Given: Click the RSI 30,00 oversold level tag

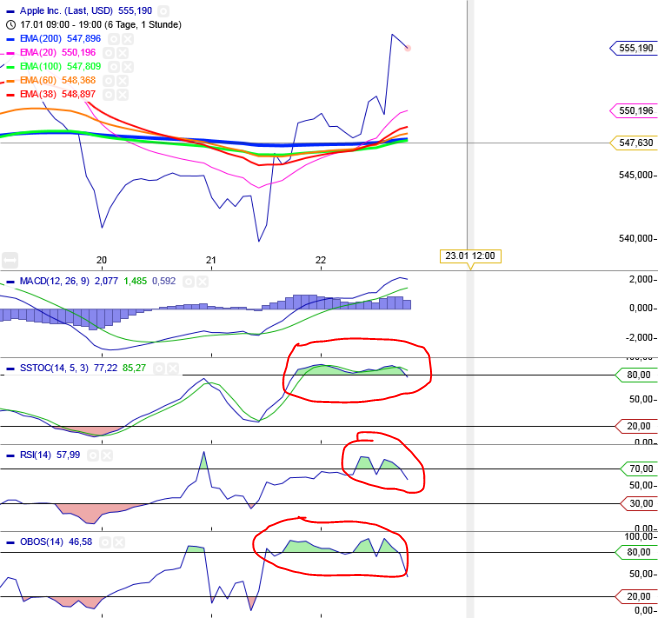Looking at the screenshot, I should (x=639, y=503).
